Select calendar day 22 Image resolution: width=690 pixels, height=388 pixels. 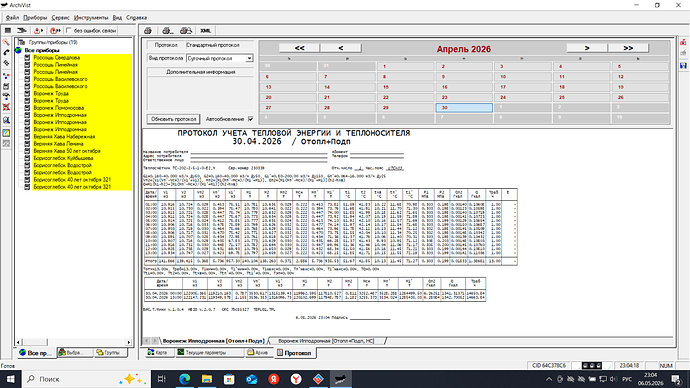point(405,97)
